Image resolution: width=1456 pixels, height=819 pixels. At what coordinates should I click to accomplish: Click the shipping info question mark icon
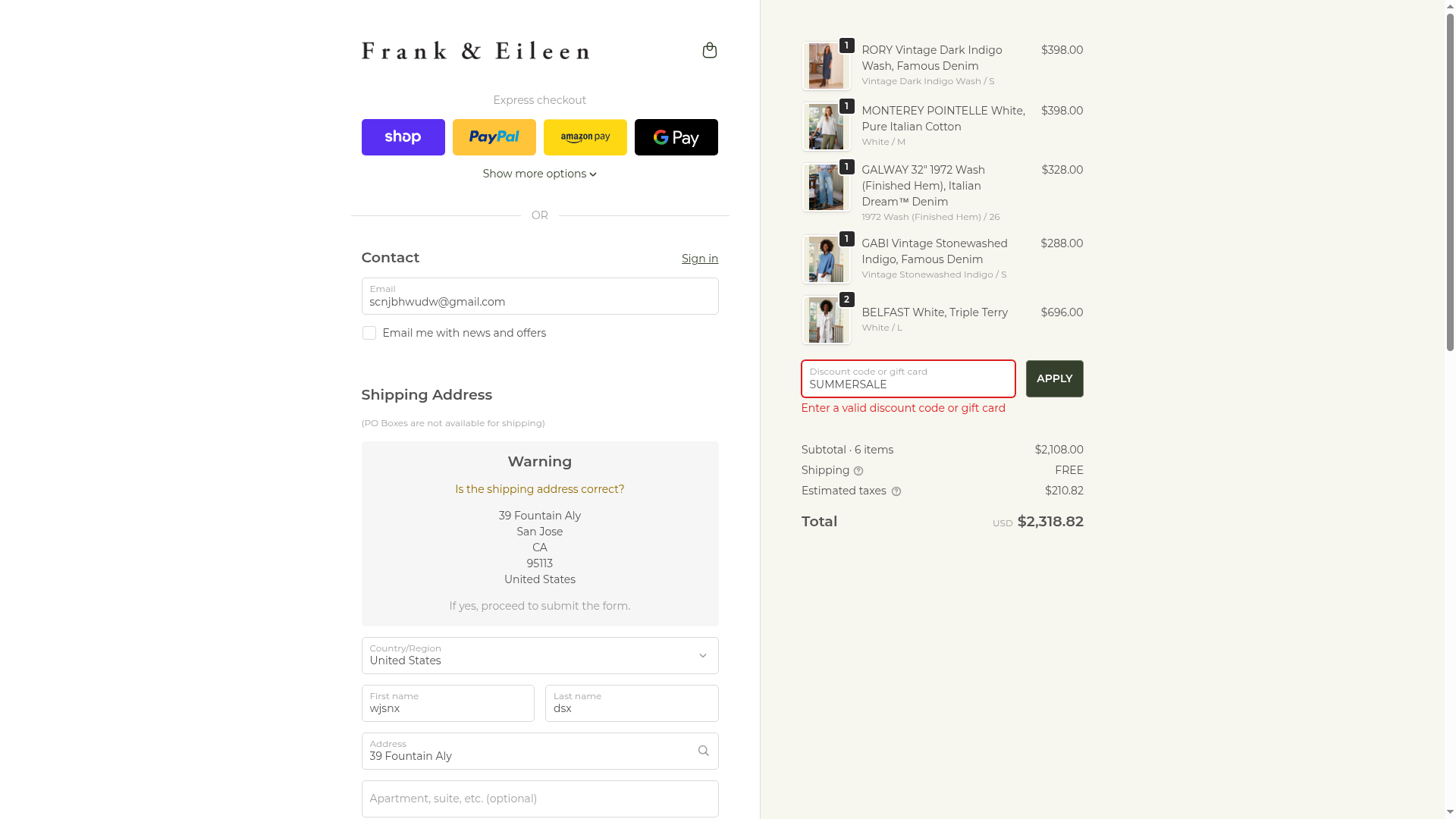click(858, 471)
